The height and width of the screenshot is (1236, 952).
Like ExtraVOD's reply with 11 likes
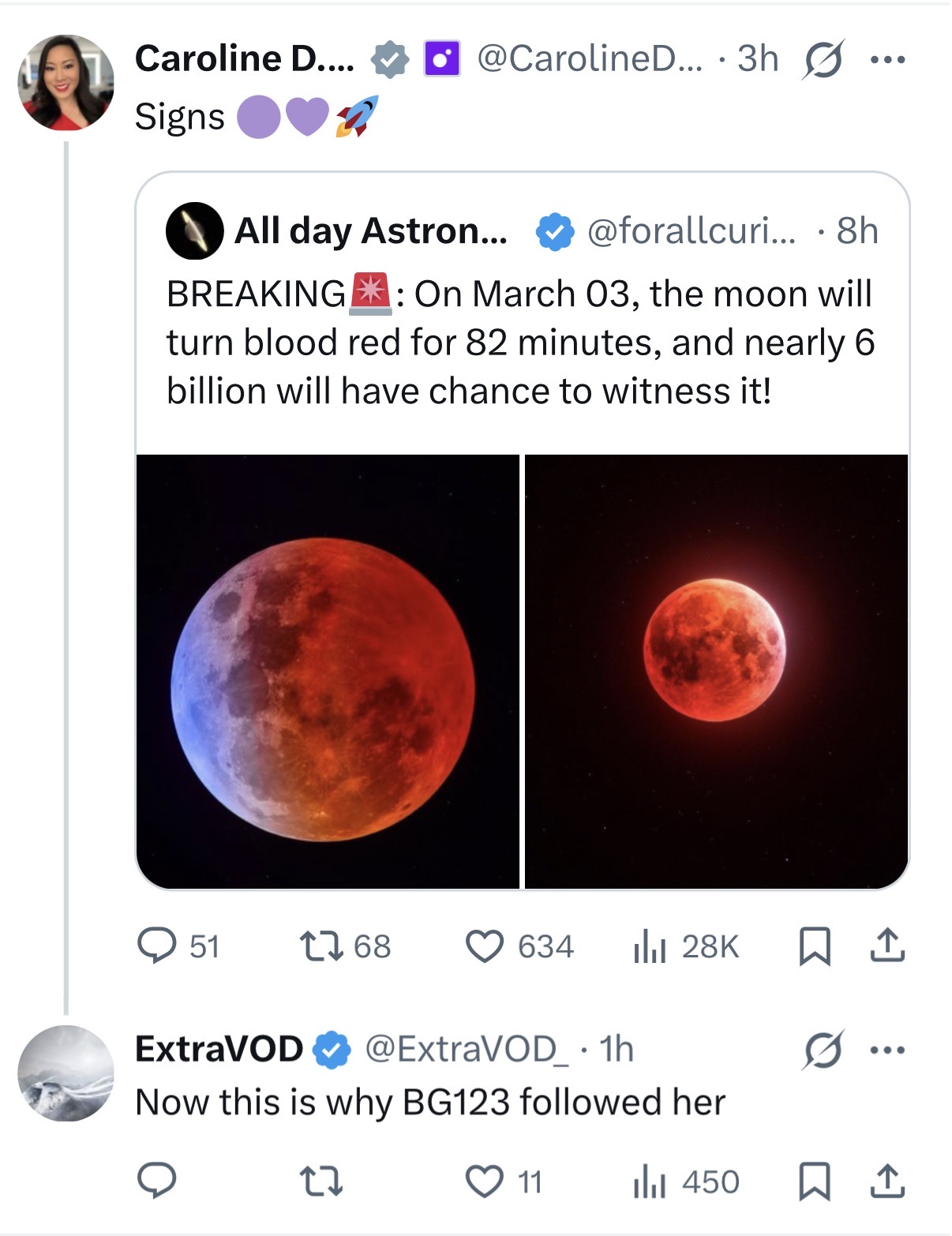click(485, 1182)
